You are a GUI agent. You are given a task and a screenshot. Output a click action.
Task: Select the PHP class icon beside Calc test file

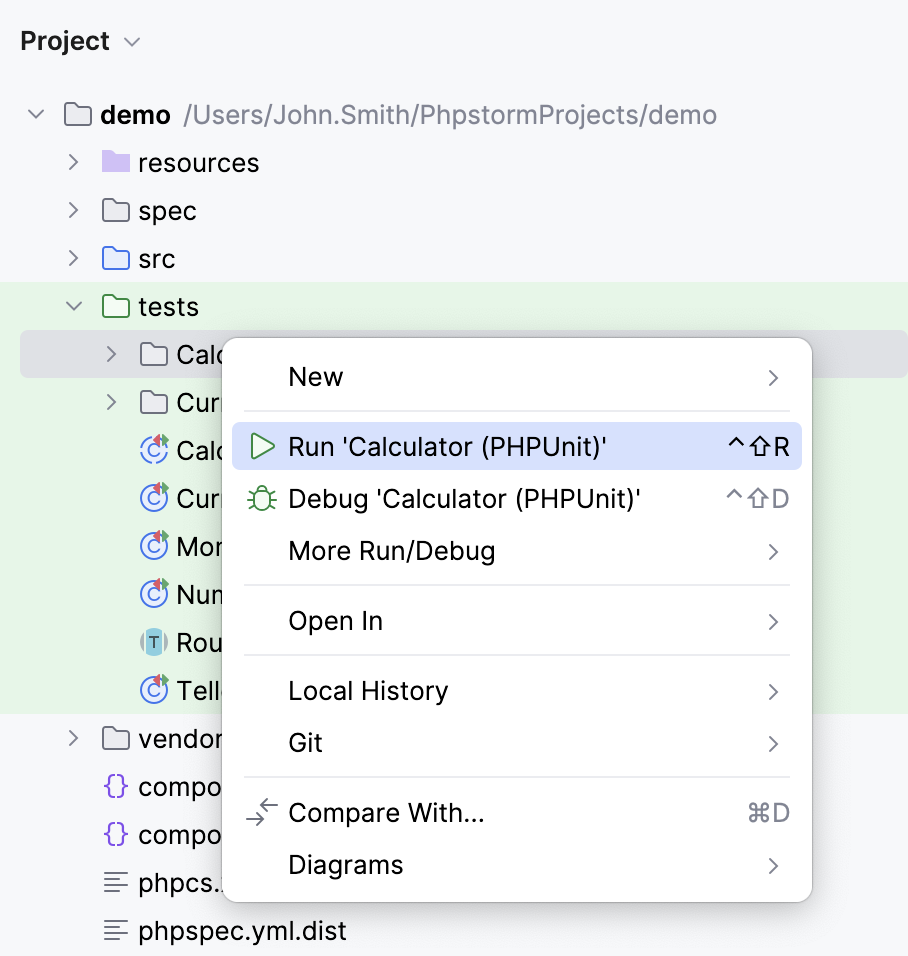tap(152, 451)
